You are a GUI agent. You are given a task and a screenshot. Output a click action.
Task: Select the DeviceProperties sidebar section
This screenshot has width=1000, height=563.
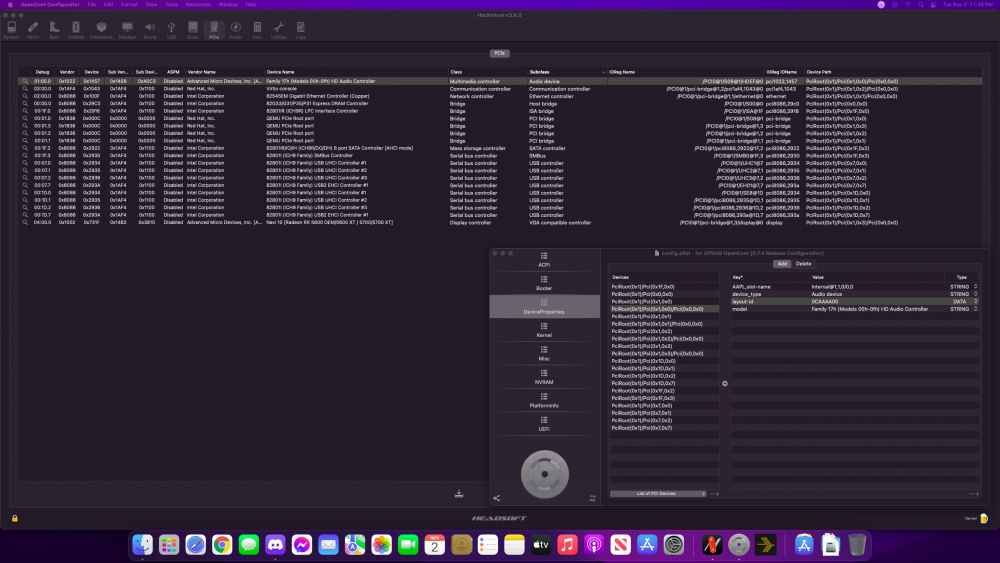(544, 307)
